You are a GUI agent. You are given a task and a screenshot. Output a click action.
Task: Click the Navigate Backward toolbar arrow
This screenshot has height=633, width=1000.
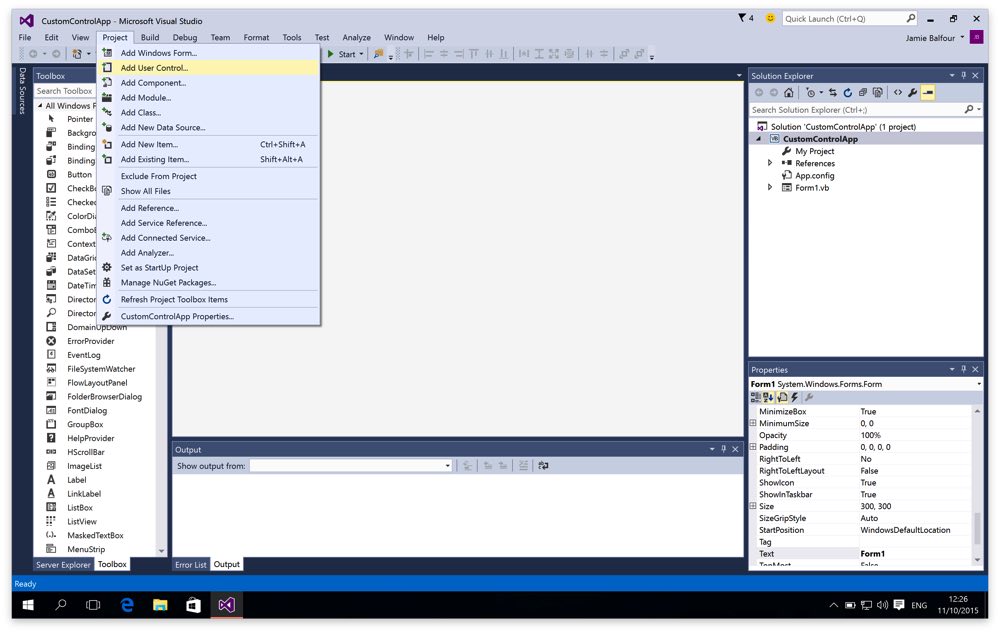[33, 54]
